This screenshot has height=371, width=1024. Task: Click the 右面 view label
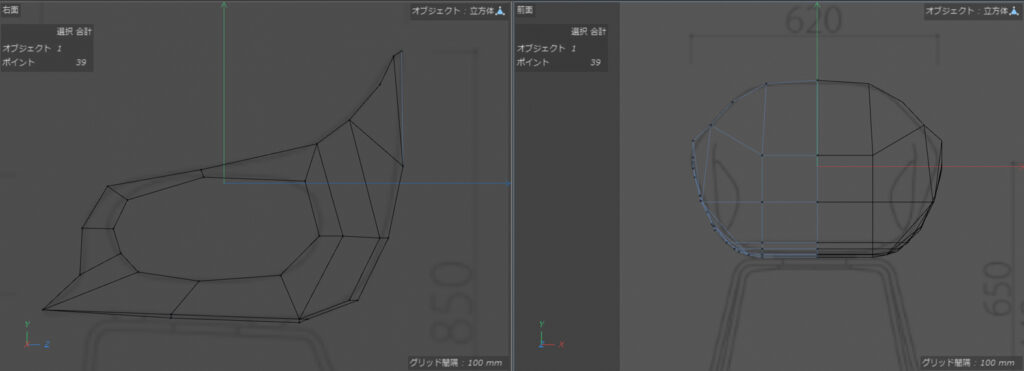tap(10, 10)
